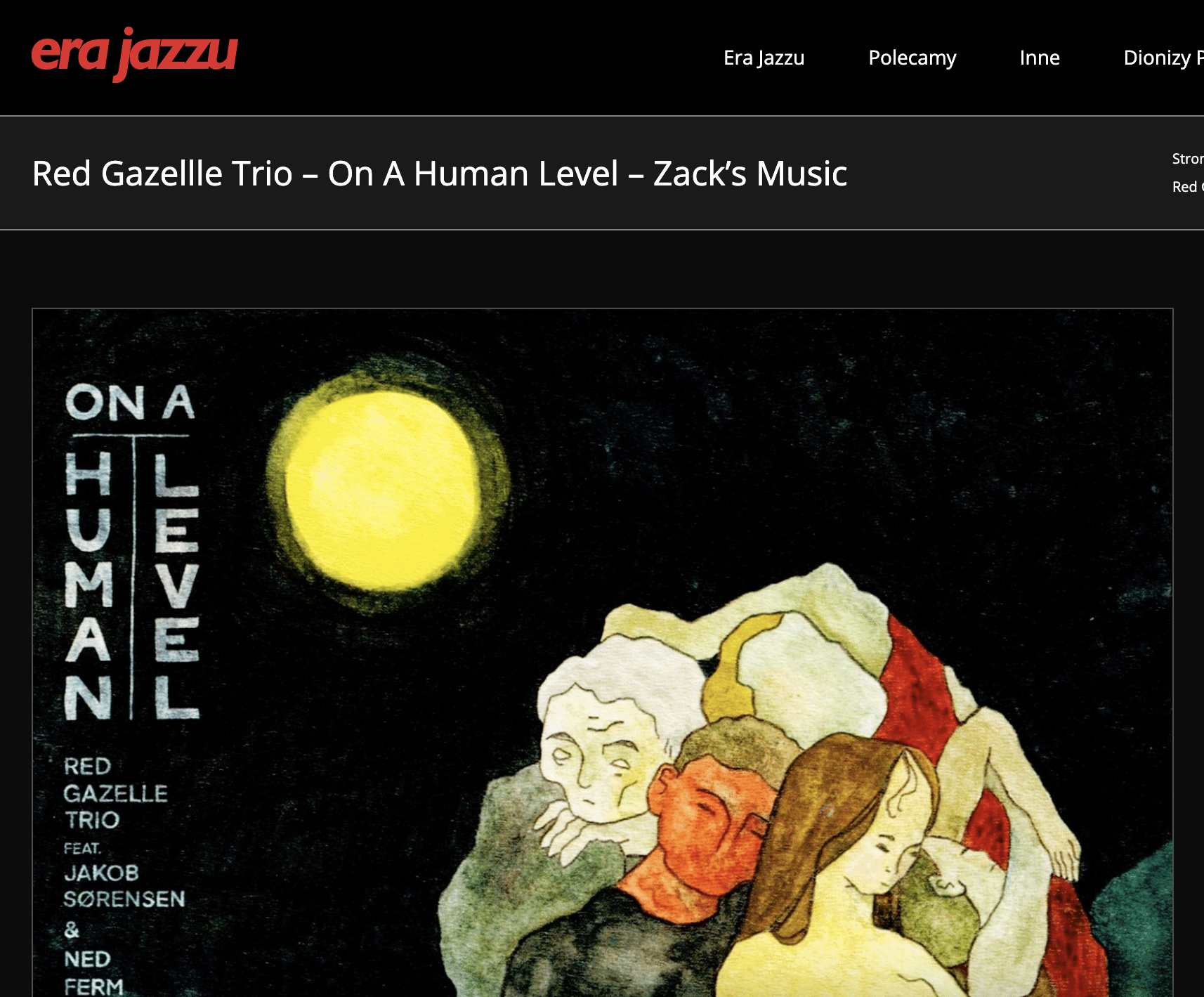Open the Dionizy menu item
This screenshot has width=1204, height=997.
pos(1163,58)
